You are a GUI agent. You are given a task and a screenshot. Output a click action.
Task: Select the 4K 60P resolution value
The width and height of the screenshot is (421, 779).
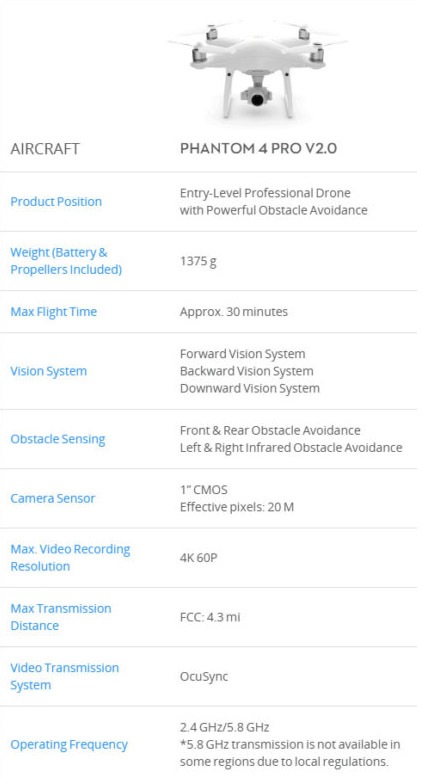click(x=199, y=558)
